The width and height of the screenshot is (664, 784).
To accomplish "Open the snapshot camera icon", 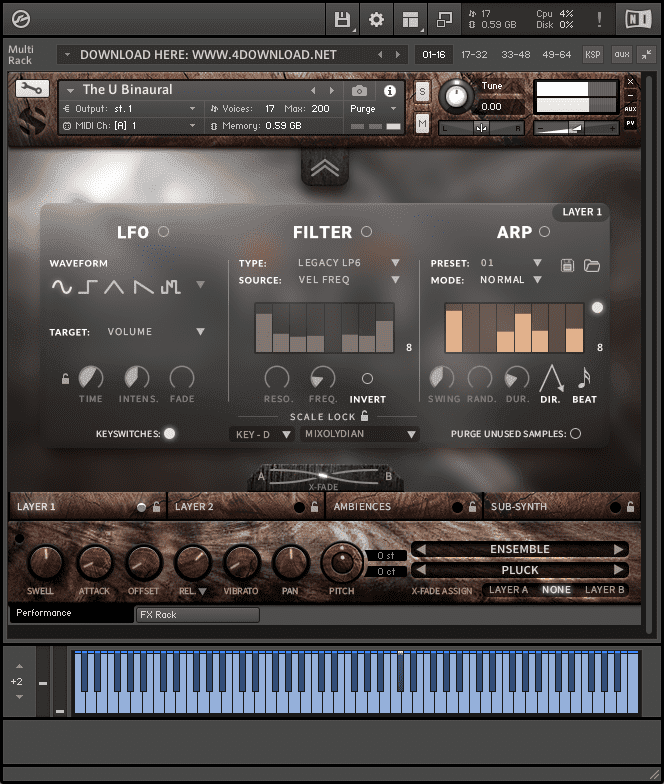I will pos(359,90).
